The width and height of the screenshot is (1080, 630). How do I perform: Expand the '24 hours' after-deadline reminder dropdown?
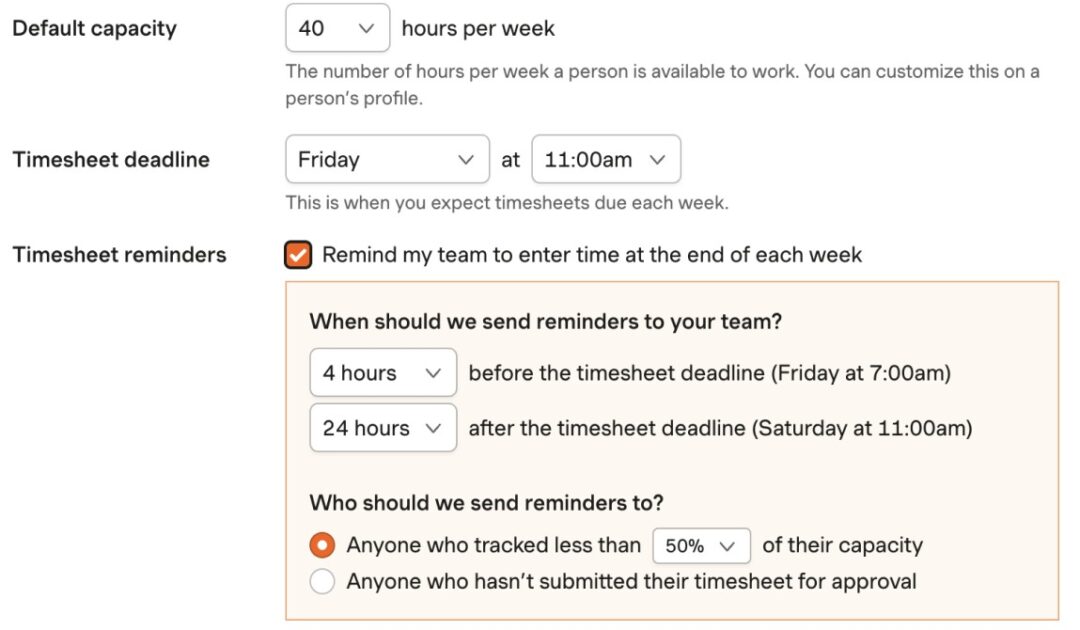[x=383, y=428]
